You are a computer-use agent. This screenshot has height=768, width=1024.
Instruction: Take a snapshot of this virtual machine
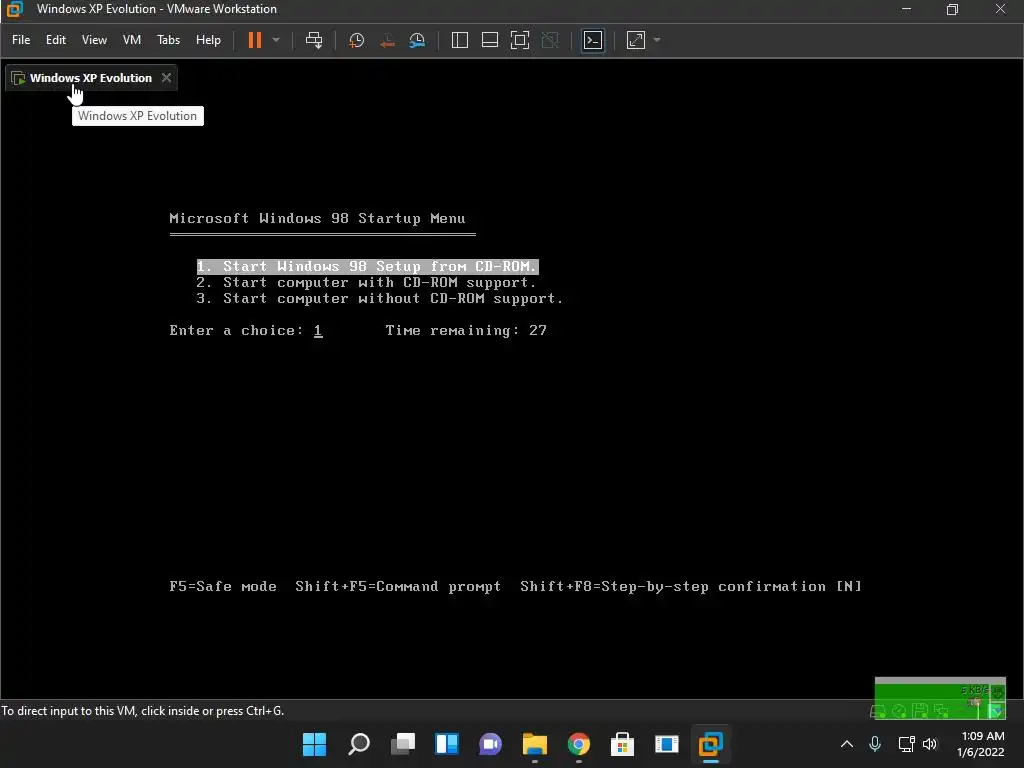click(x=357, y=40)
